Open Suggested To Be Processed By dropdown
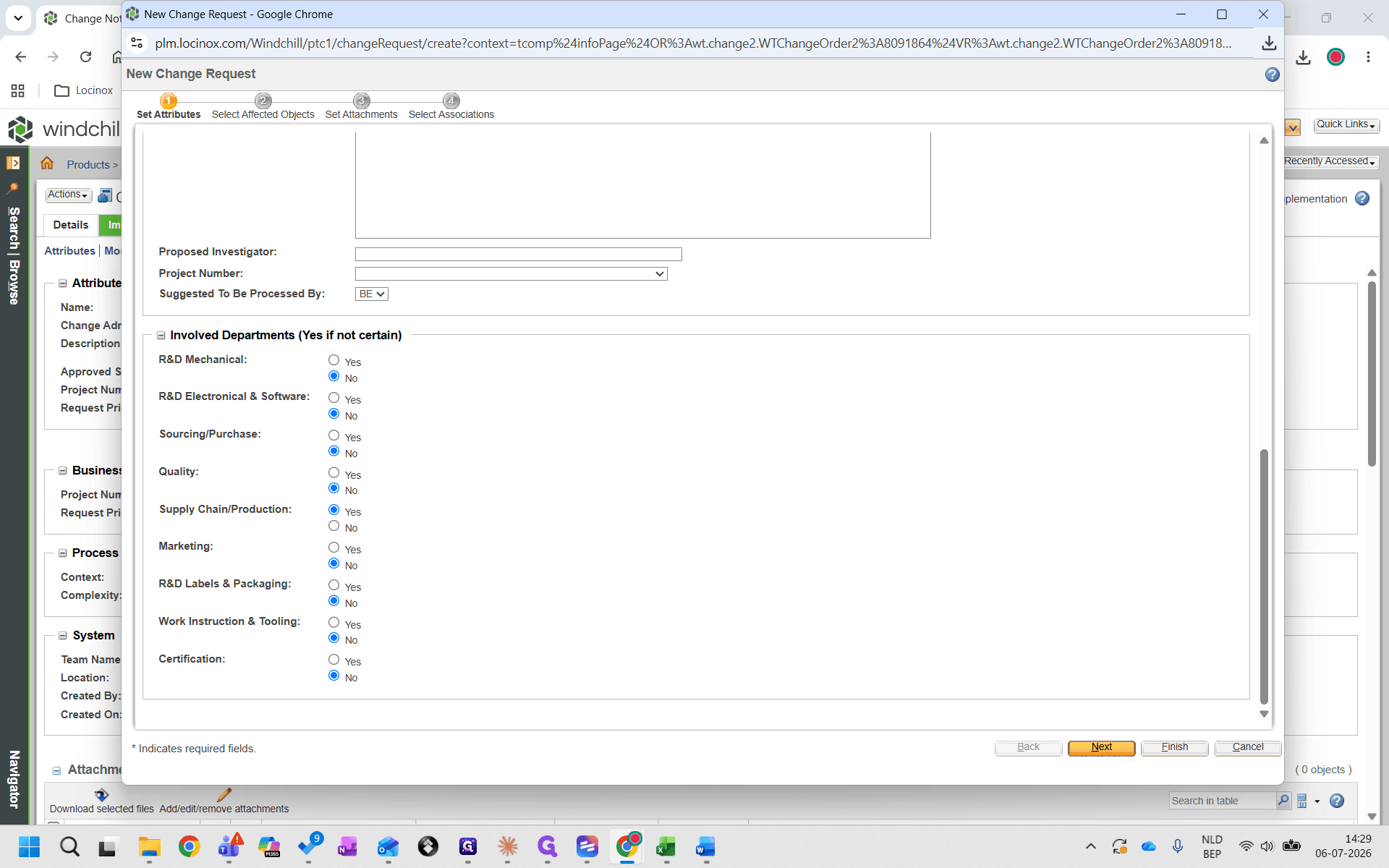Screen dimensions: 1389x868 (372, 294)
